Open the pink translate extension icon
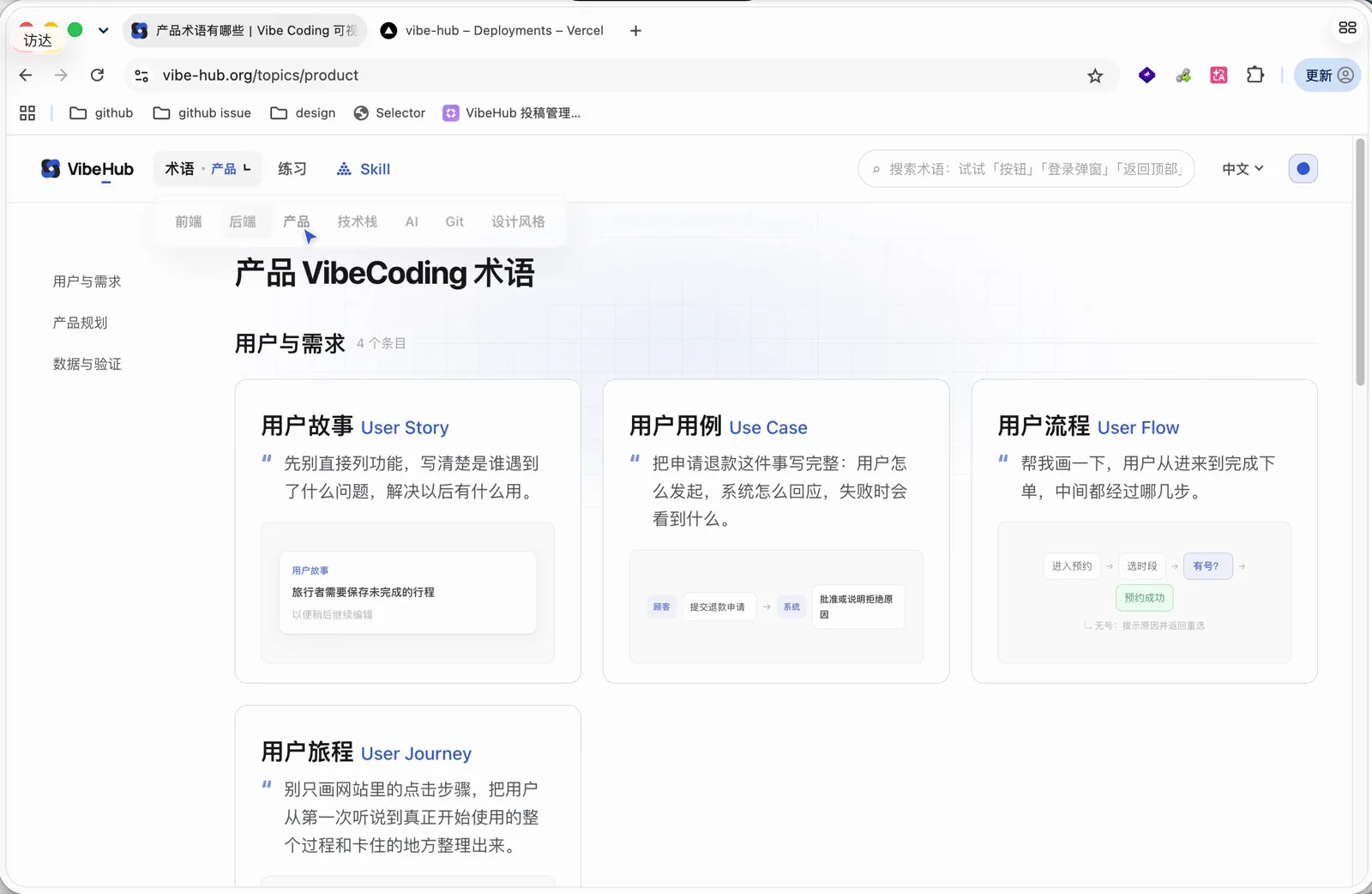 coord(1219,76)
